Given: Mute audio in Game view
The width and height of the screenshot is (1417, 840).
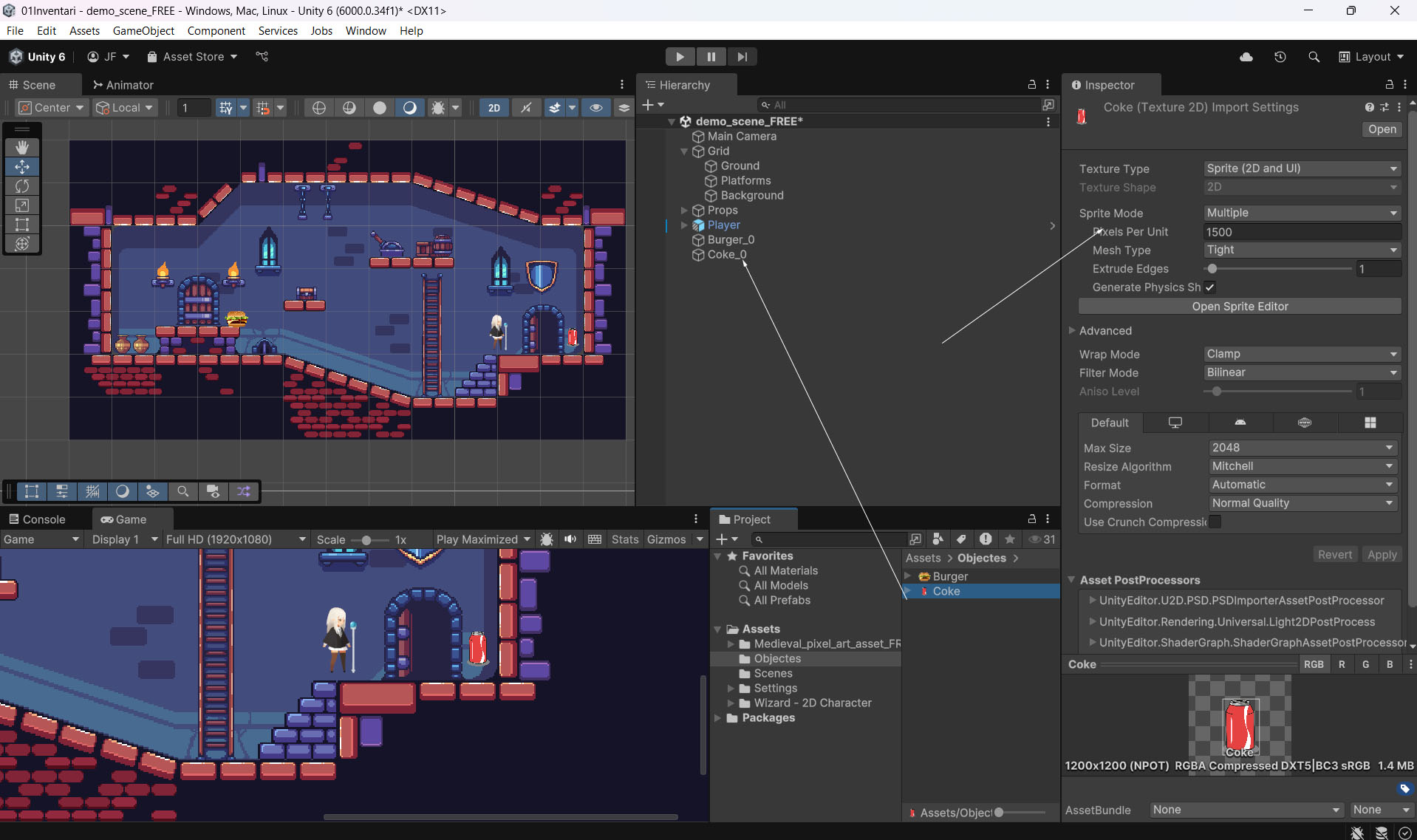Looking at the screenshot, I should (x=570, y=539).
